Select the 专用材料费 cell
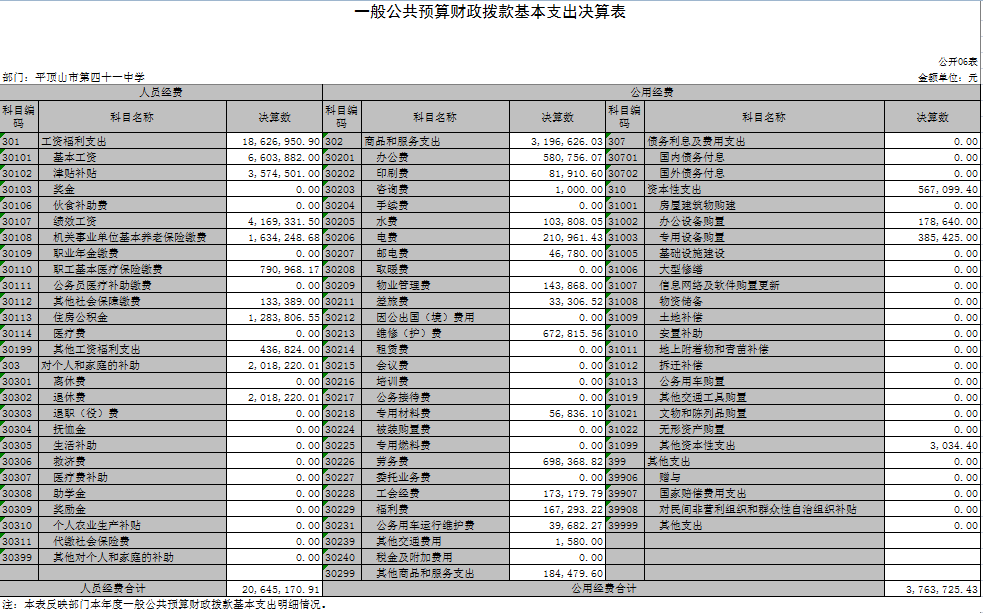The image size is (983, 613). tap(436, 413)
